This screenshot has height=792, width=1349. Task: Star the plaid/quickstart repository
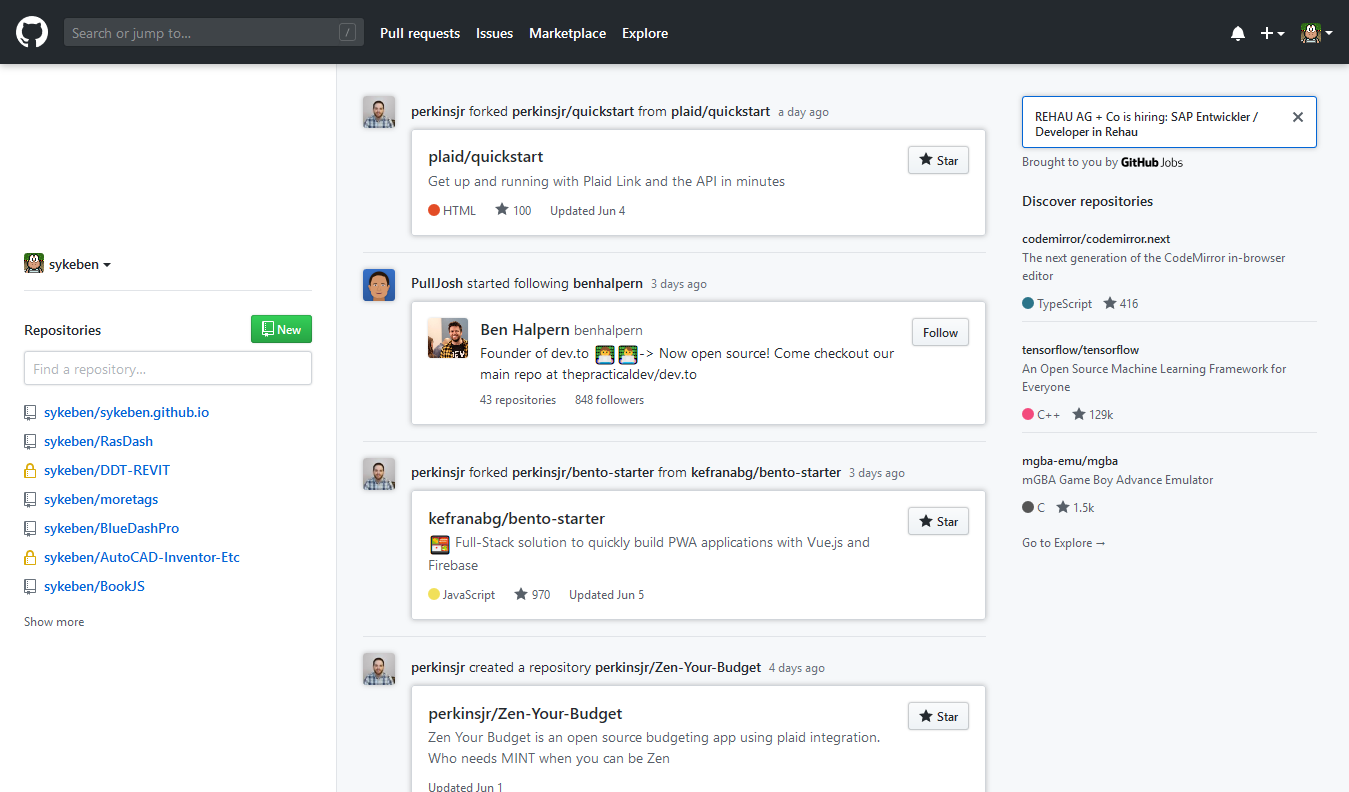[938, 160]
